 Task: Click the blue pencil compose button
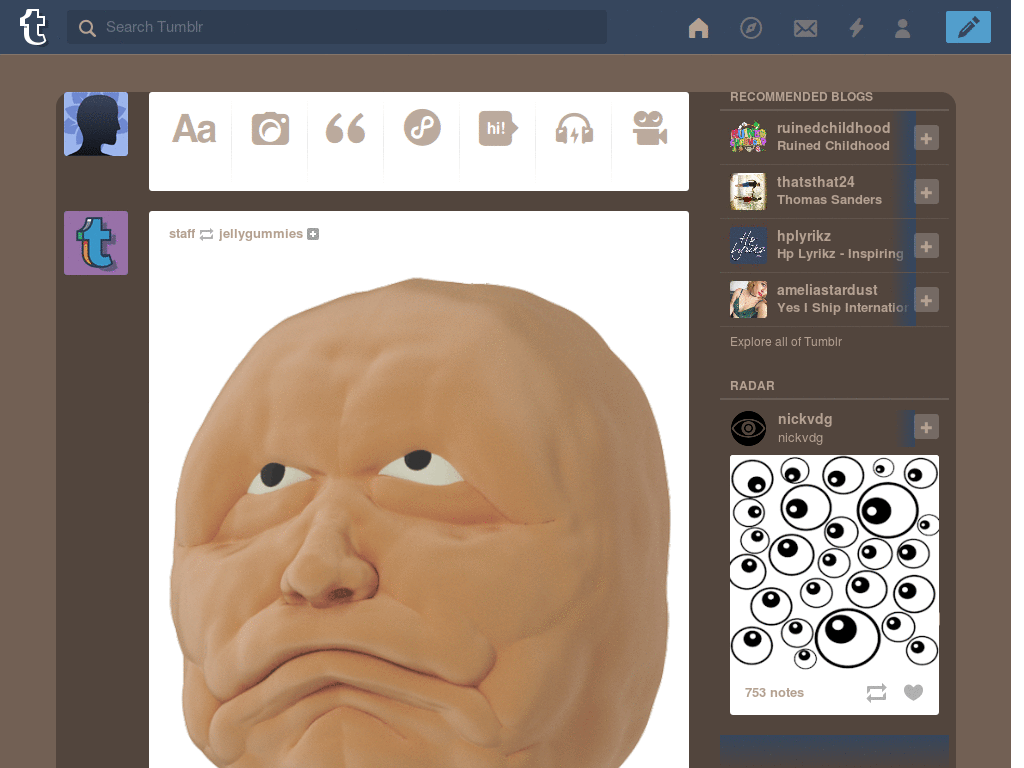(x=968, y=27)
